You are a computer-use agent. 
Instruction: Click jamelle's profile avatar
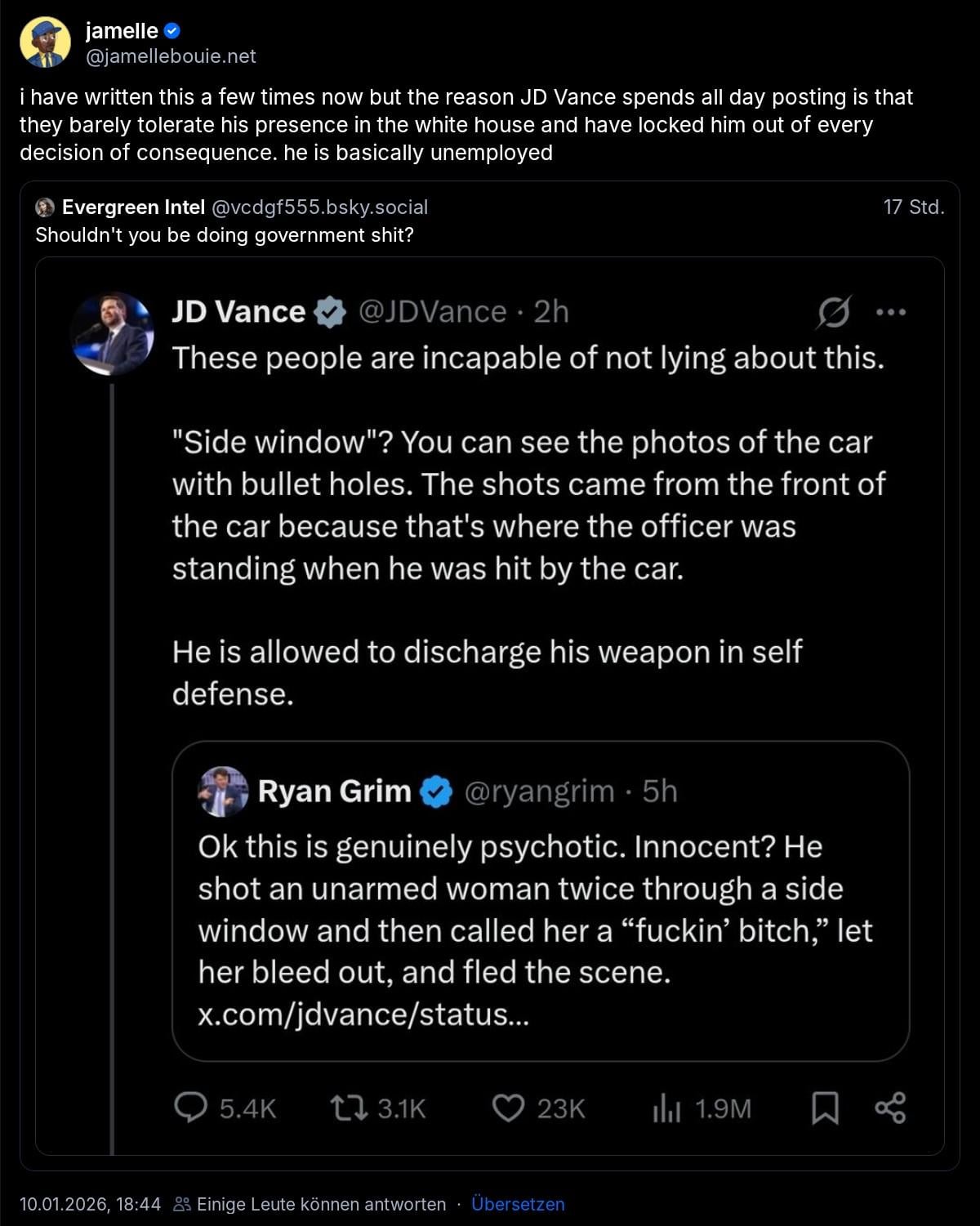[45, 42]
